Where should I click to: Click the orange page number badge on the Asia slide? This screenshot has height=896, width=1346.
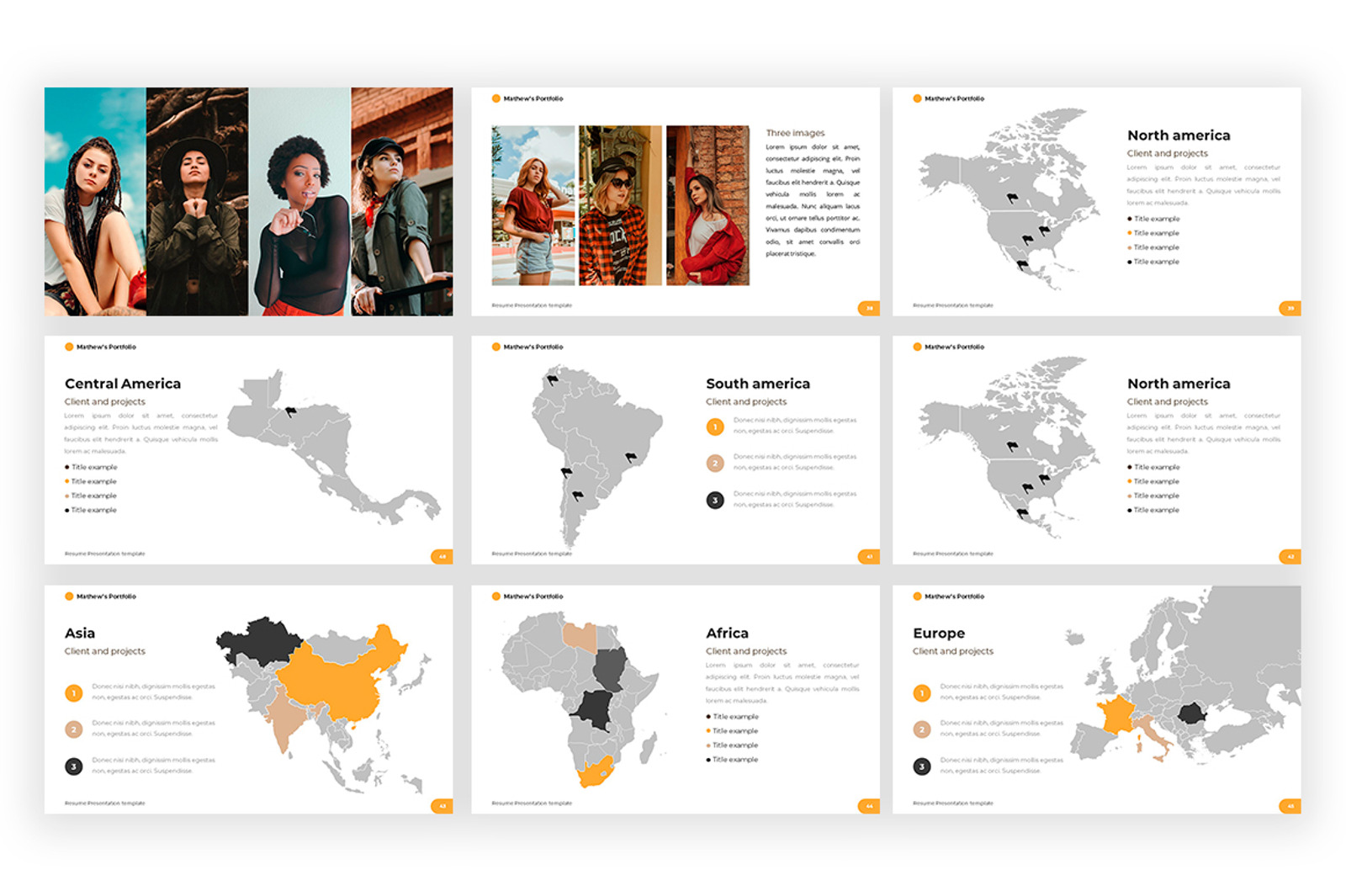click(x=441, y=804)
